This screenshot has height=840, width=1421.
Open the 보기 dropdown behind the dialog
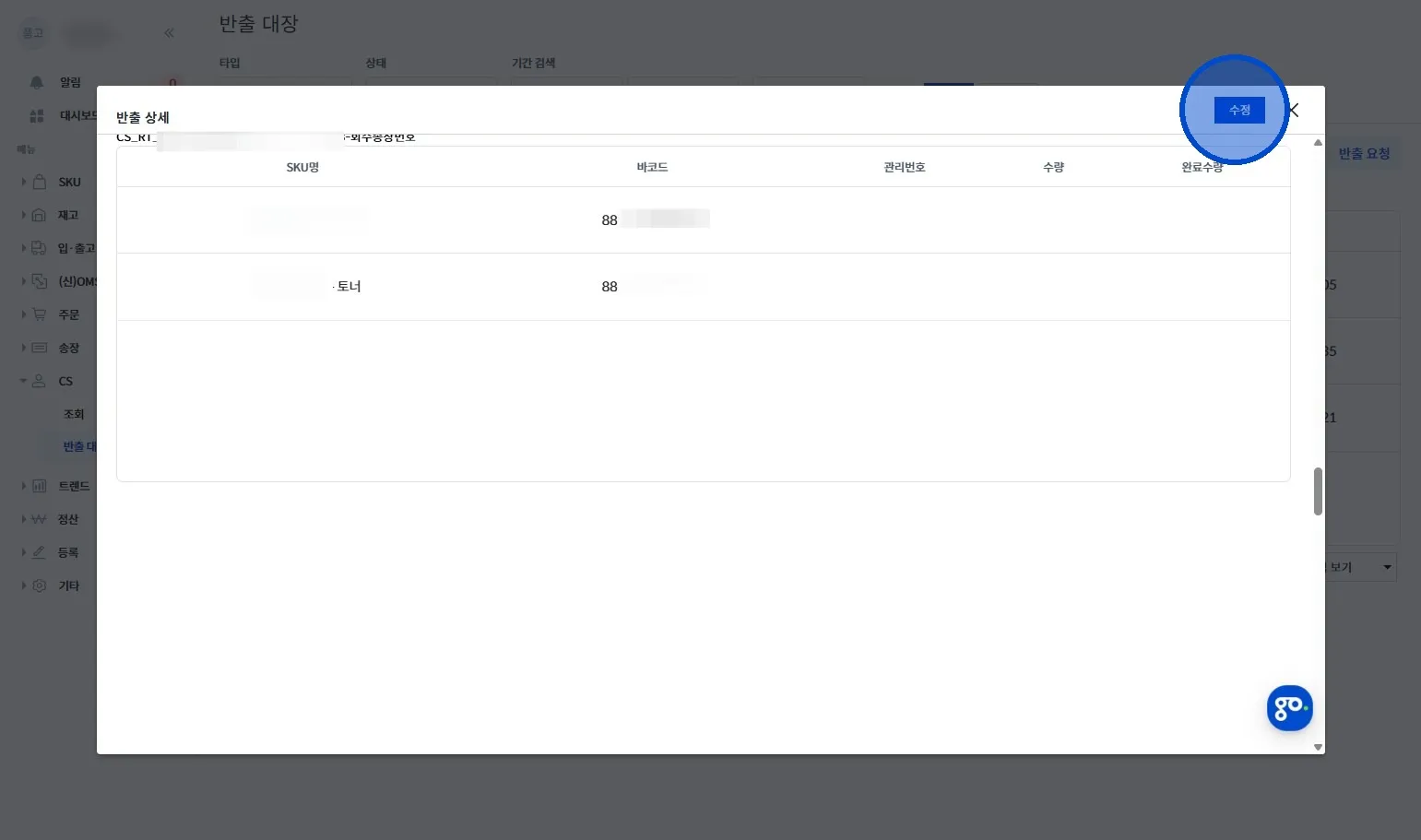point(1360,567)
